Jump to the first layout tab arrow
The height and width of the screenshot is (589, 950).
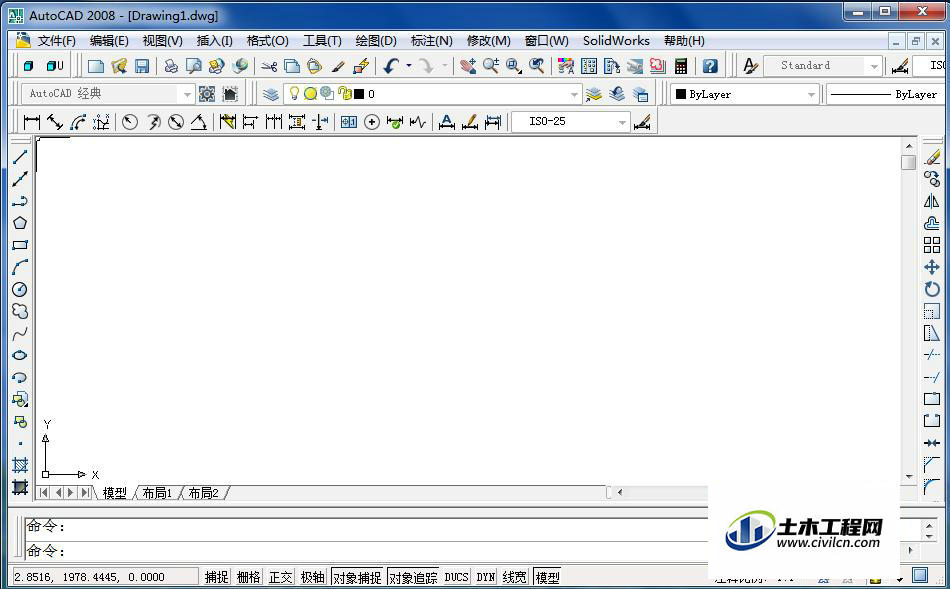pyautogui.click(x=44, y=493)
